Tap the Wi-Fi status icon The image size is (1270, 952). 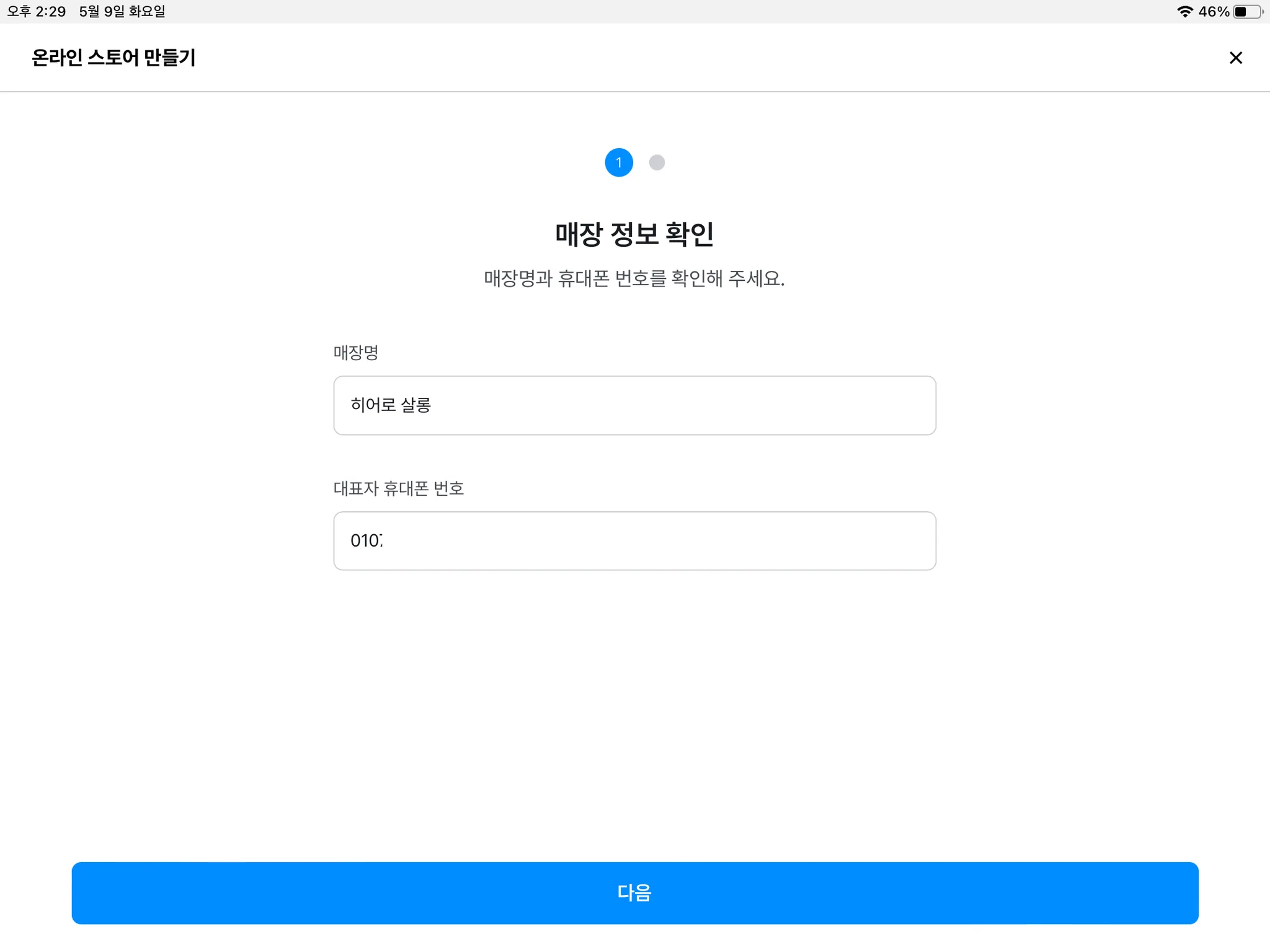tap(1184, 11)
